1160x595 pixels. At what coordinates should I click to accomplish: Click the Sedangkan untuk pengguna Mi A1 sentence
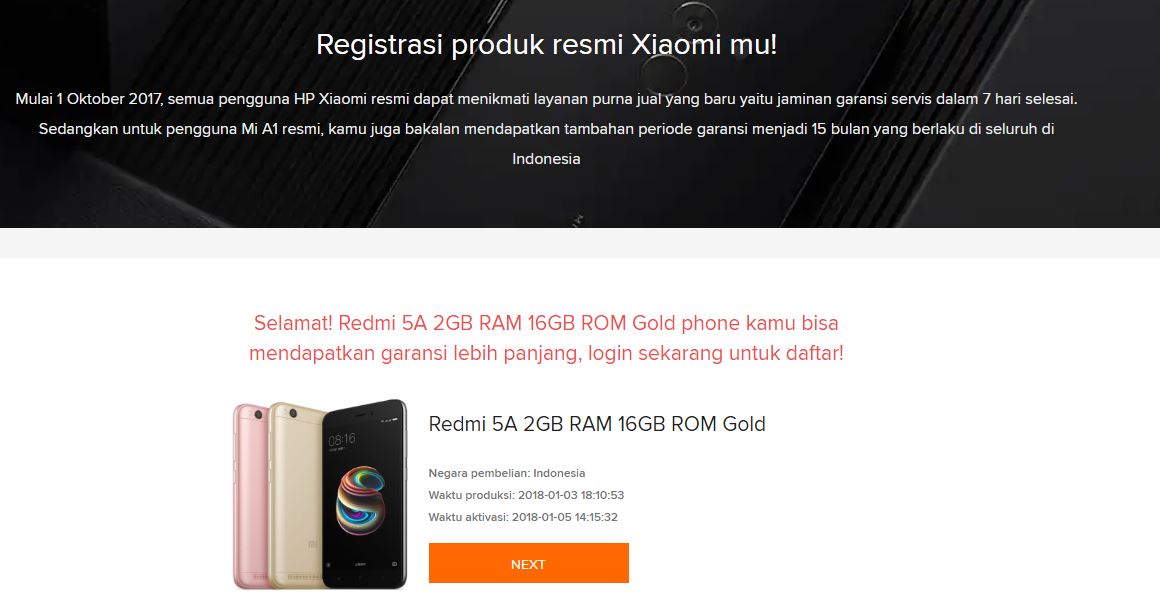click(x=547, y=129)
